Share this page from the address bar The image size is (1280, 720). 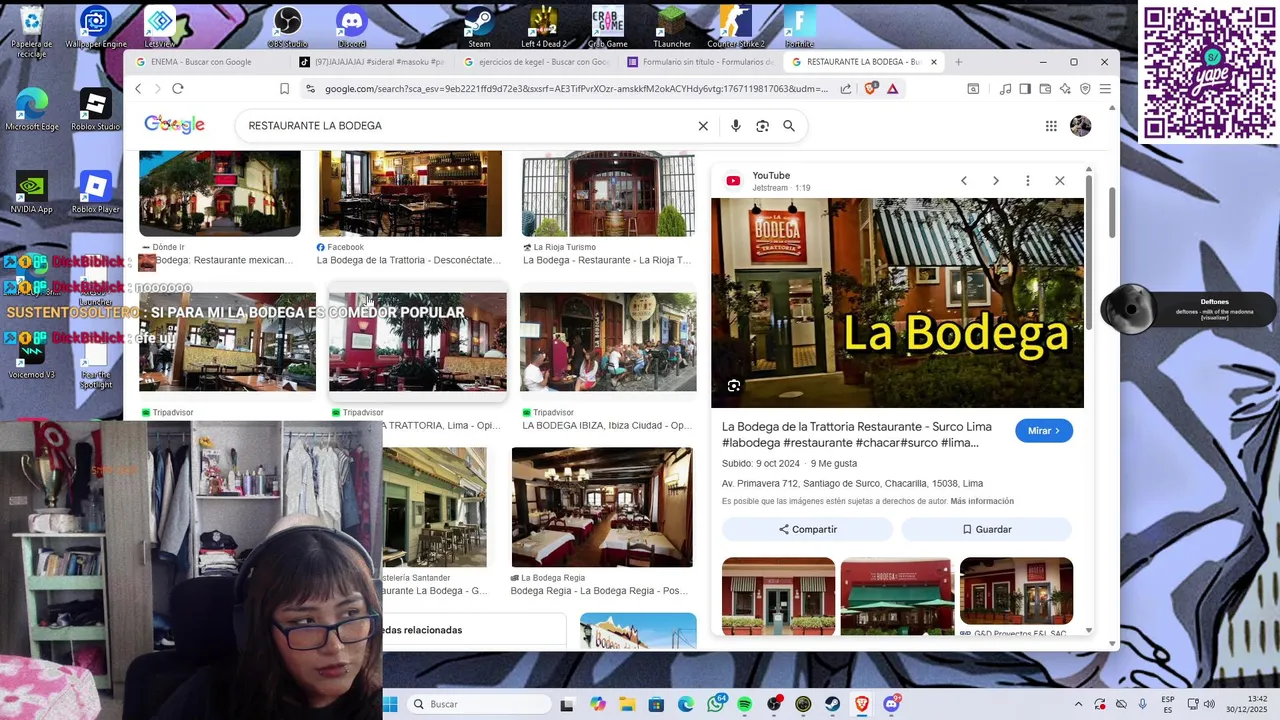[846, 89]
